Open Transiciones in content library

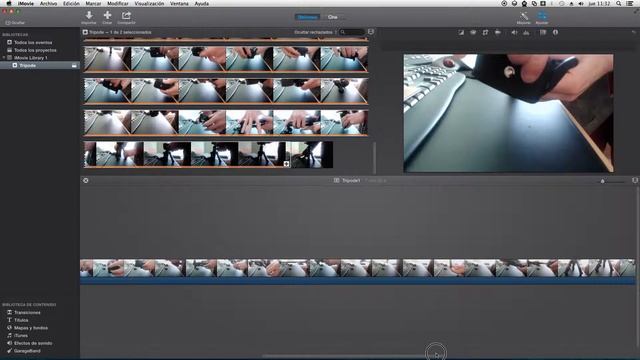tap(27, 313)
